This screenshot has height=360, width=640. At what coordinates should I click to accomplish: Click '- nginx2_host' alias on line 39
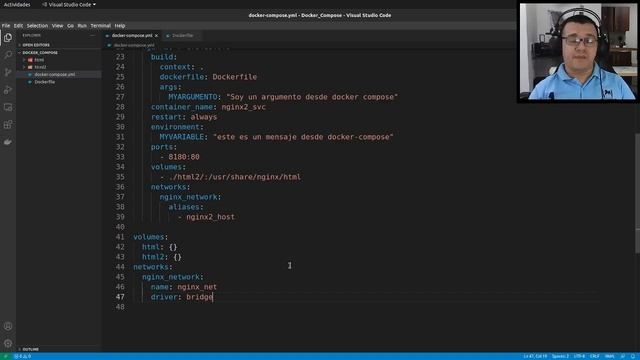(x=206, y=217)
